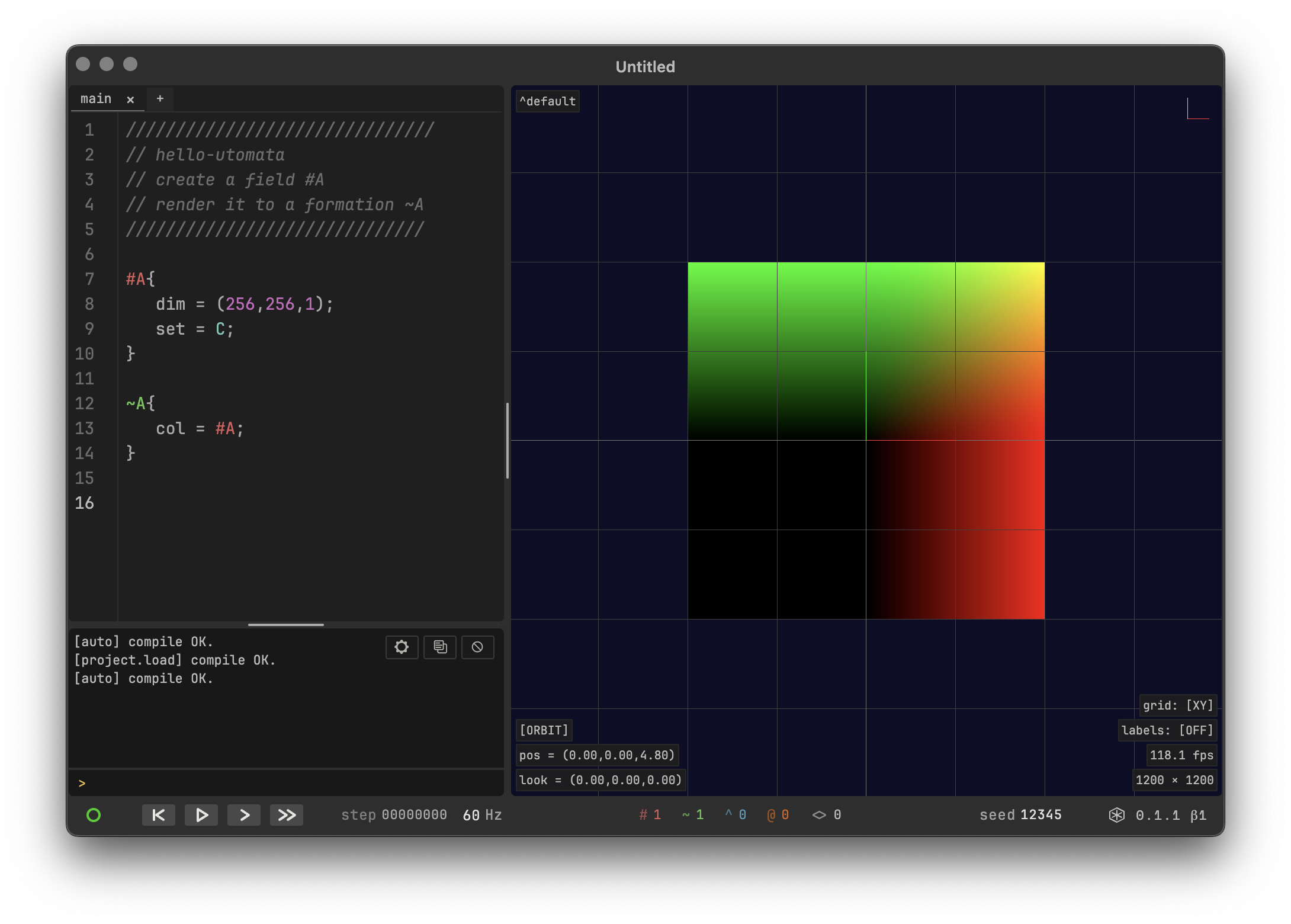Toggle the grid: [XY] display mode
This screenshot has height=924, width=1291.
click(1178, 705)
